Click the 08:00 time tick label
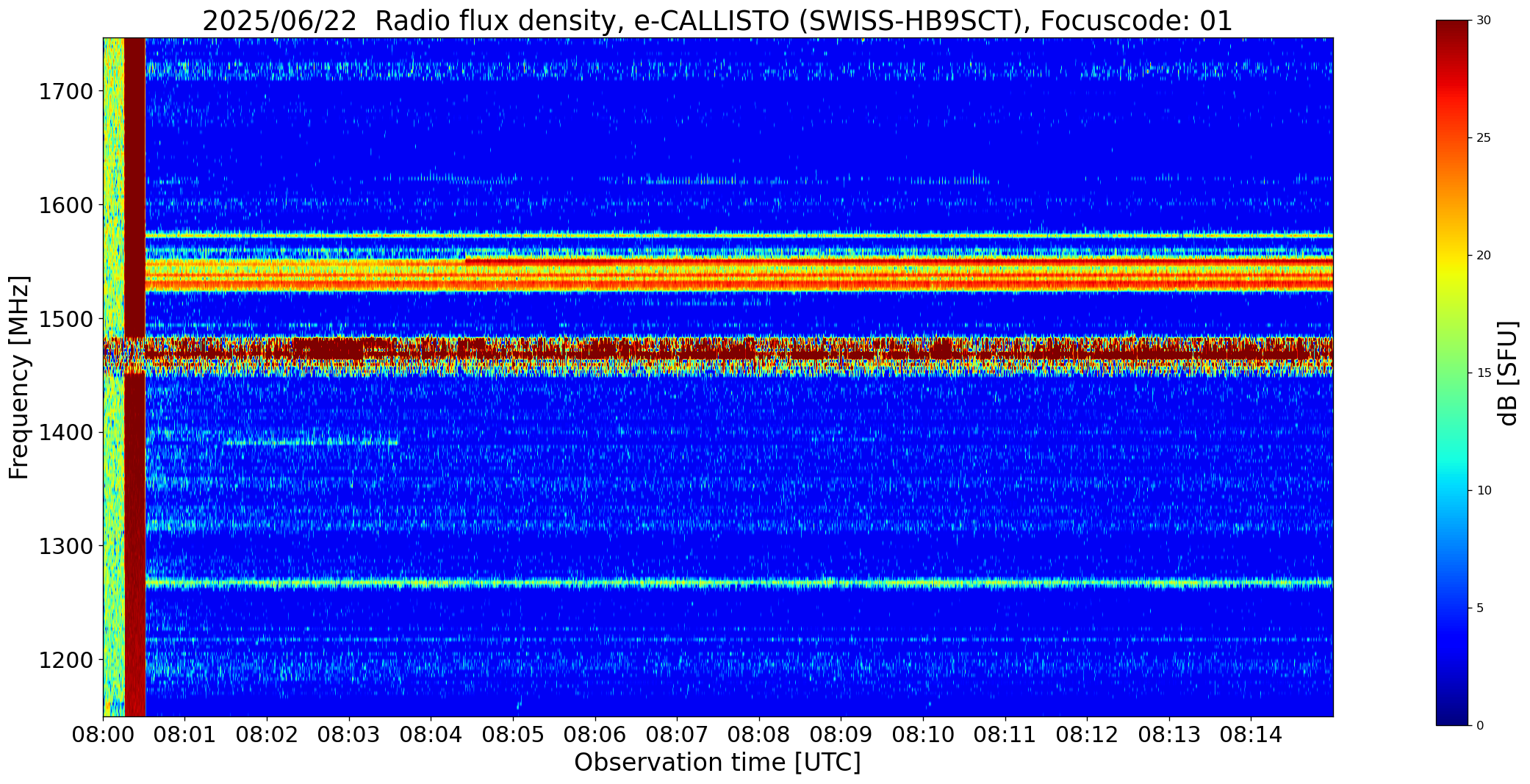Viewport: 1530px width, 784px height. click(x=103, y=735)
